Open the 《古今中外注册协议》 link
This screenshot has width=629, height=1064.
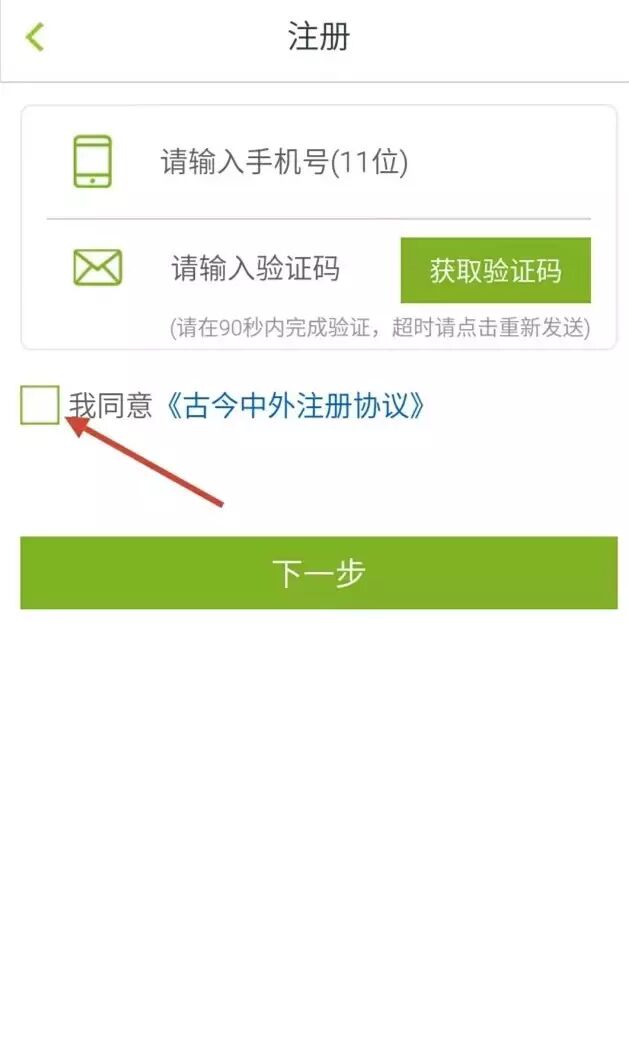pyautogui.click(x=295, y=406)
